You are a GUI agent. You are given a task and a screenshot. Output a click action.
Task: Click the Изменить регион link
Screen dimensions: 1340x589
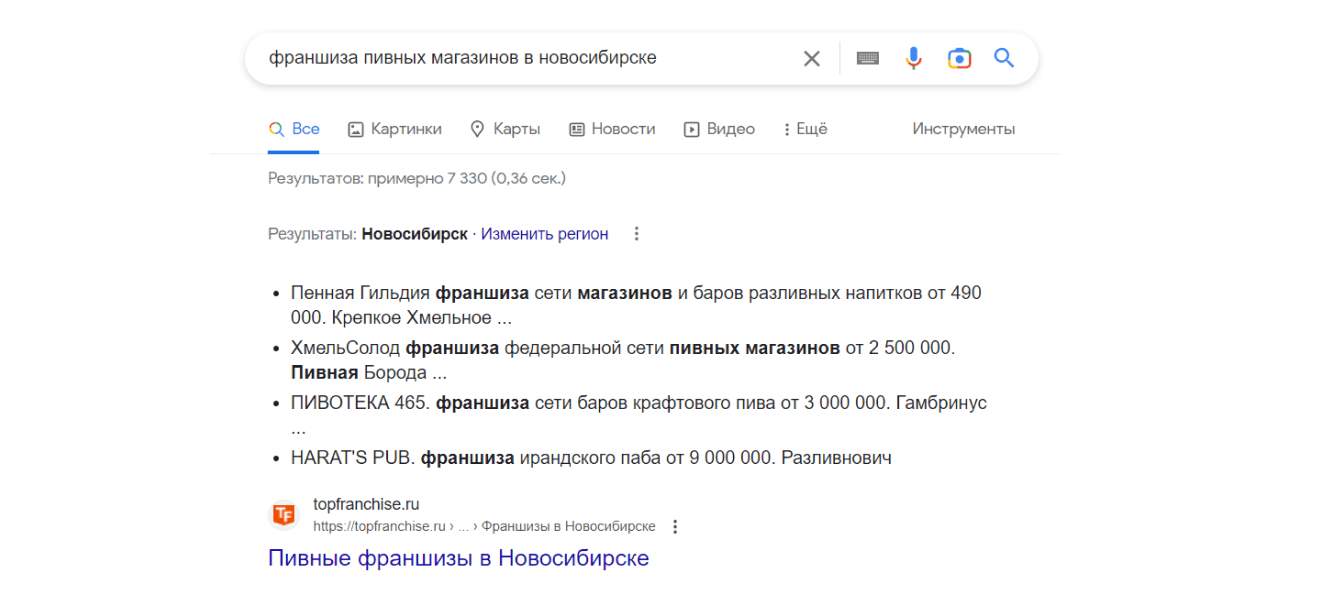(544, 234)
